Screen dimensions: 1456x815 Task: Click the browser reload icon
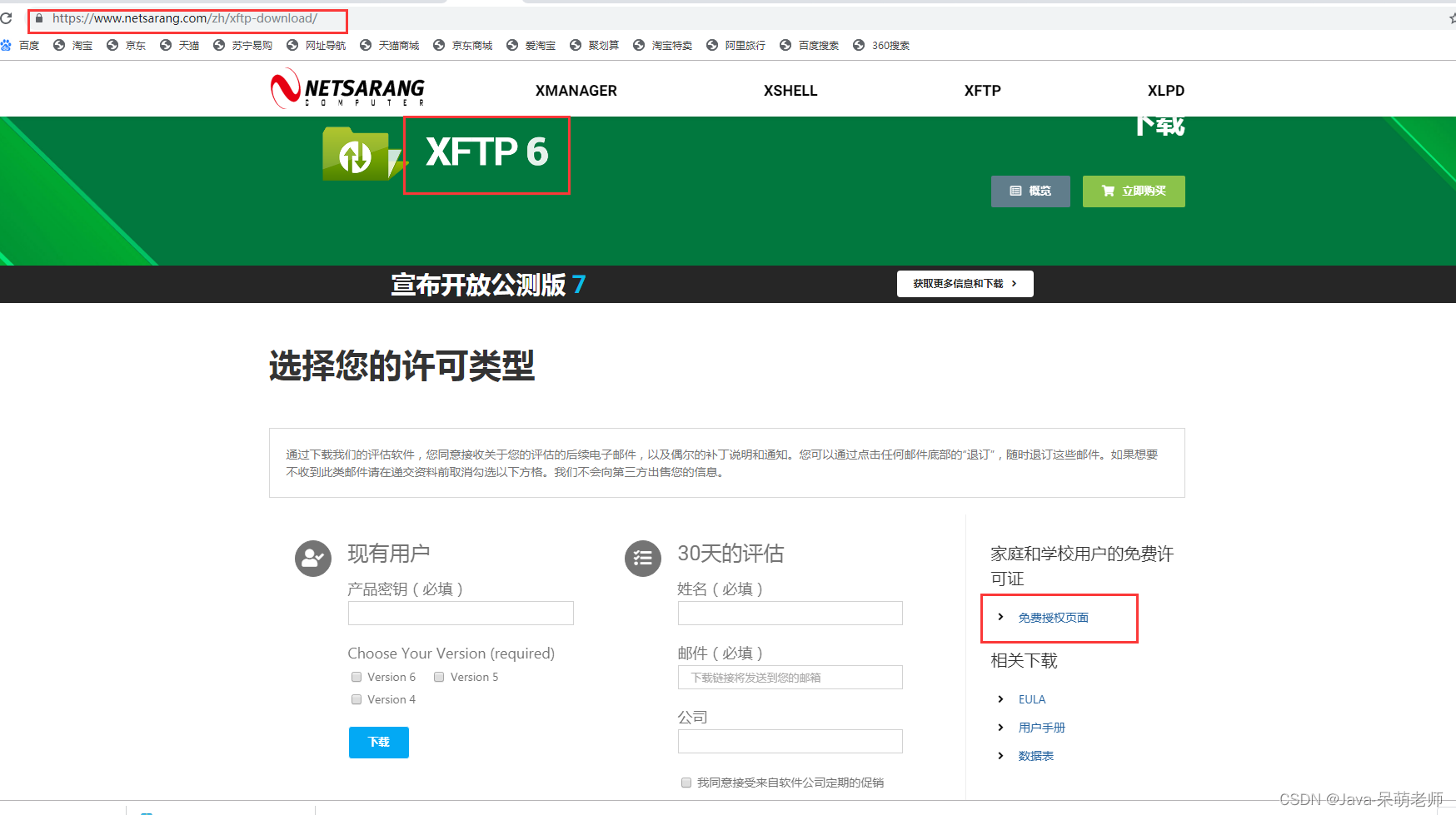pos(7,17)
